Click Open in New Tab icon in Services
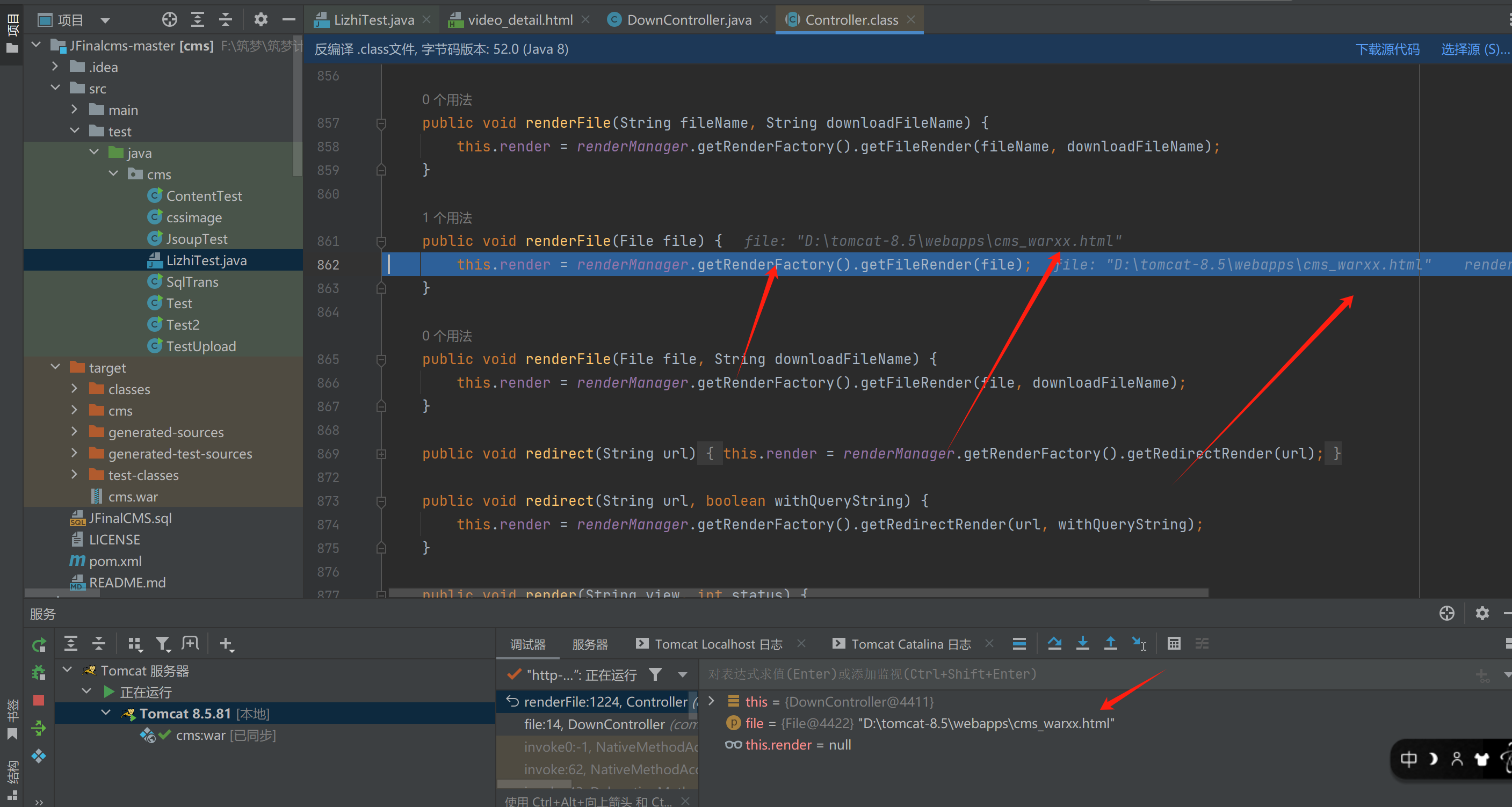1512x807 pixels. pyautogui.click(x=190, y=644)
